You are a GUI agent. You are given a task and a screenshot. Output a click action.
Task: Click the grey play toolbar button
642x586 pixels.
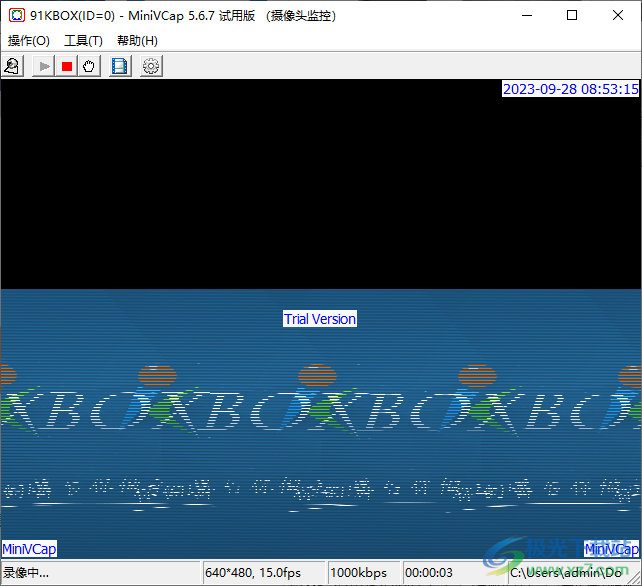pyautogui.click(x=43, y=66)
